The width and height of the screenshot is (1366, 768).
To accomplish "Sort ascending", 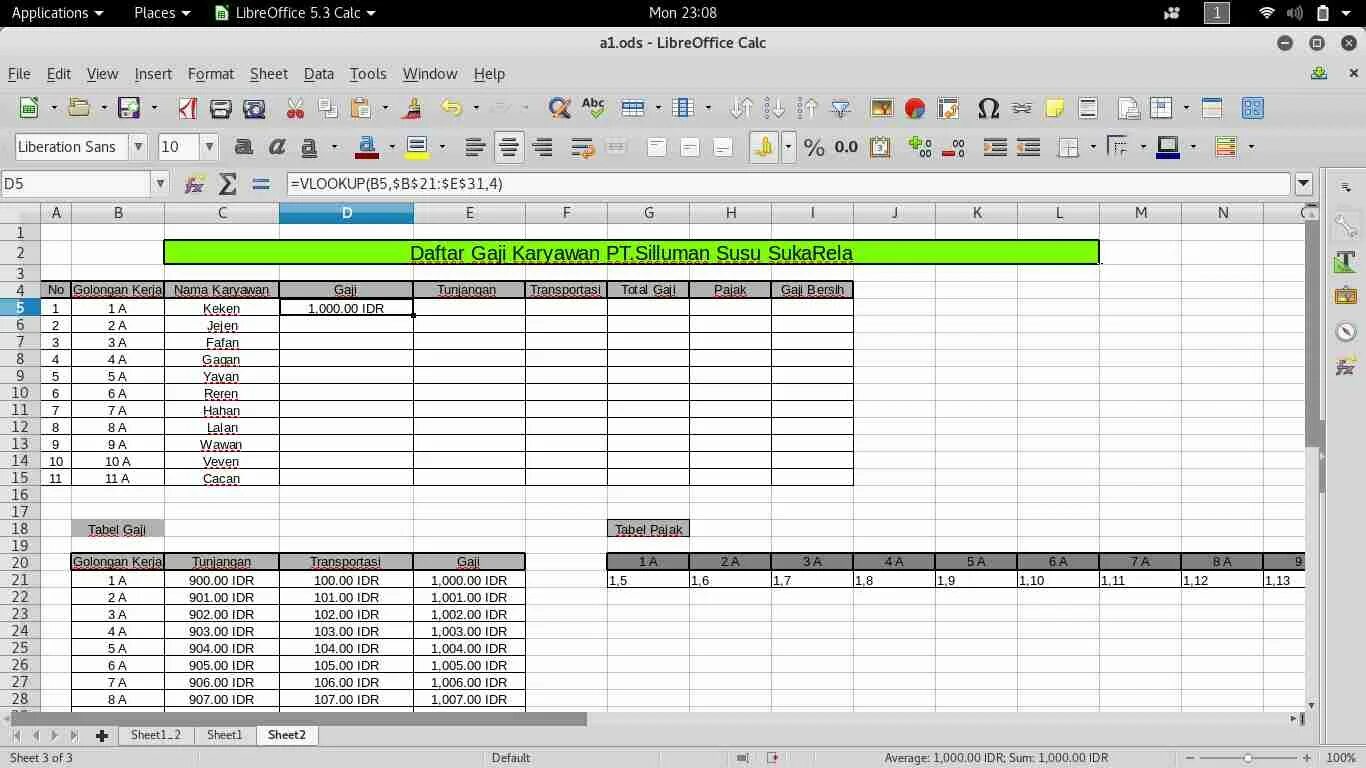I will tap(775, 108).
